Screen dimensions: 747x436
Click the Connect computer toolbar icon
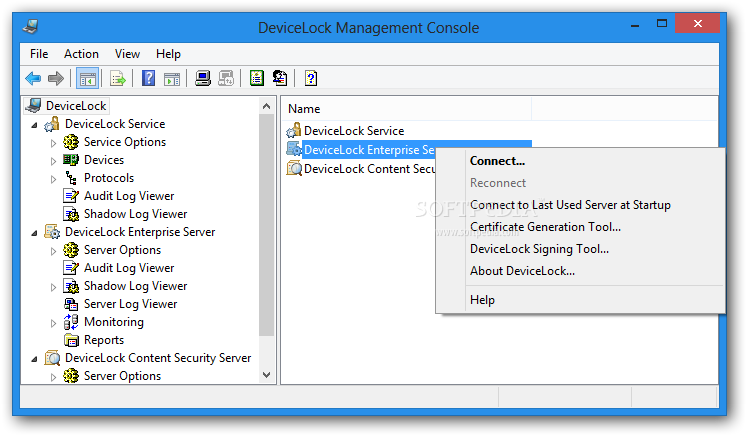203,78
